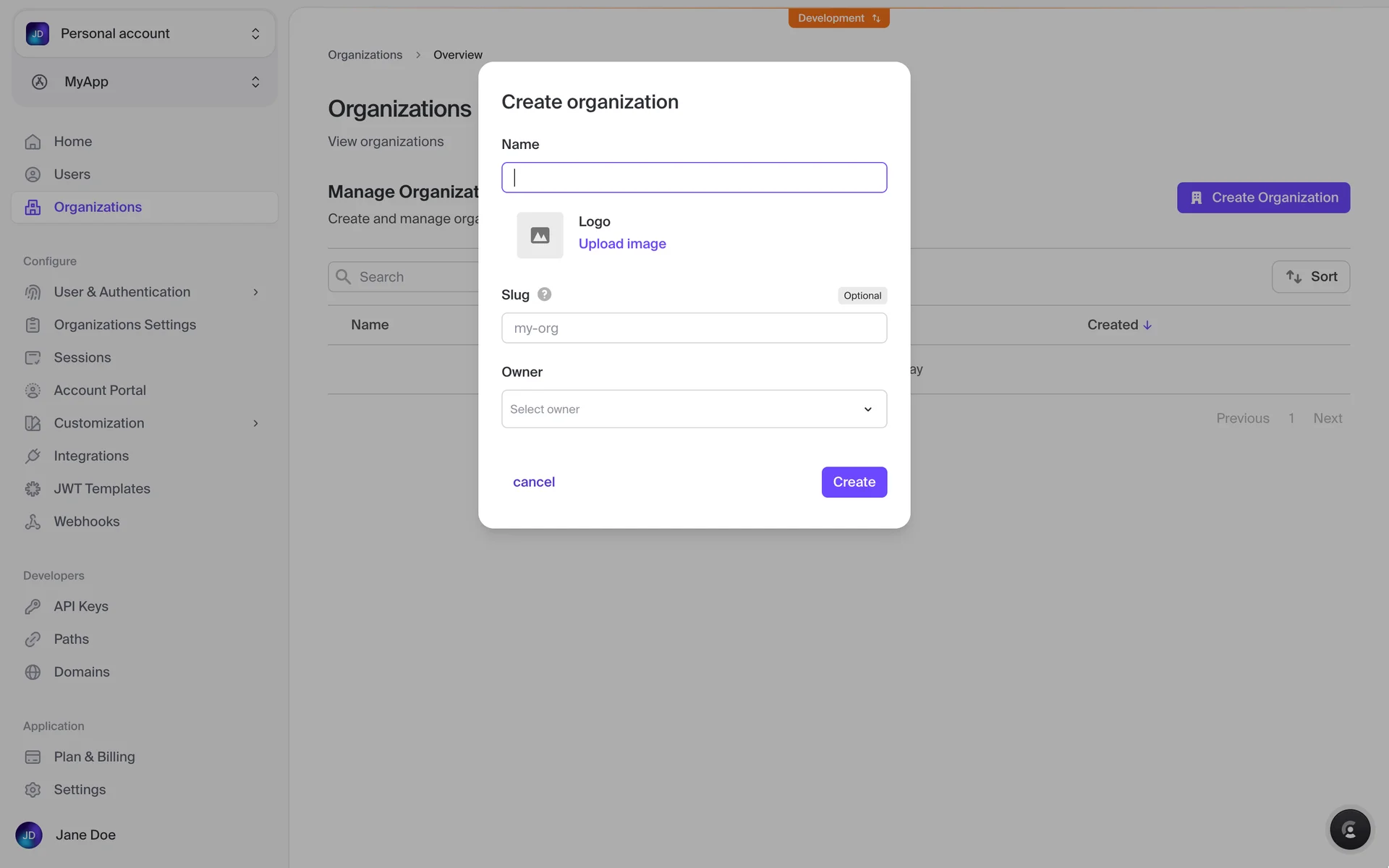Click the Webhooks icon in sidebar
The image size is (1389, 868).
[33, 522]
